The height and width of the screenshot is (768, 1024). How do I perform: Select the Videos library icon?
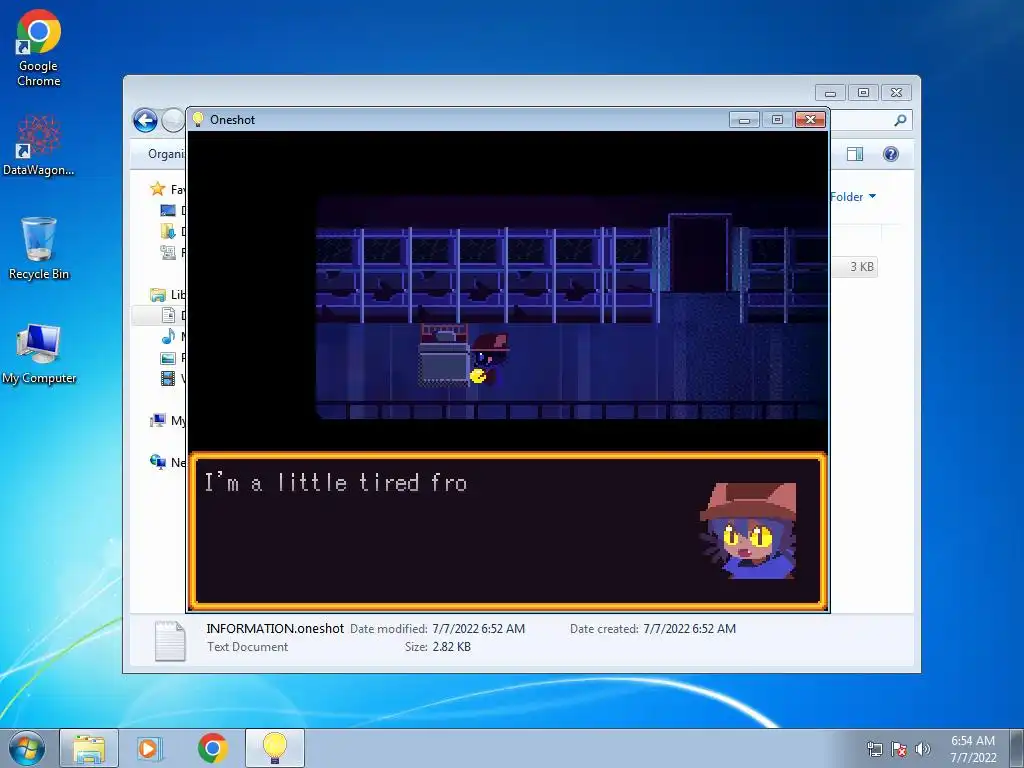tap(168, 378)
